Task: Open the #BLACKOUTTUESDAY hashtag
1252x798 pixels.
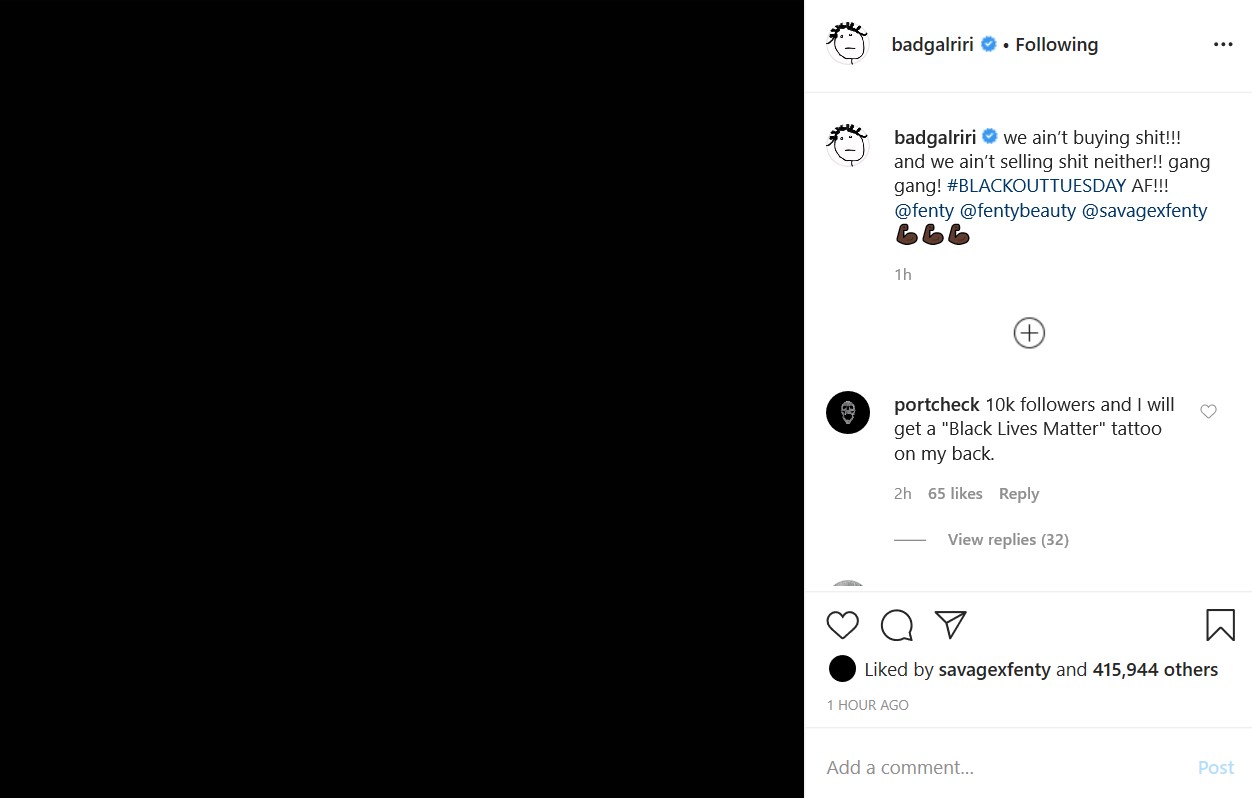Action: (1036, 186)
